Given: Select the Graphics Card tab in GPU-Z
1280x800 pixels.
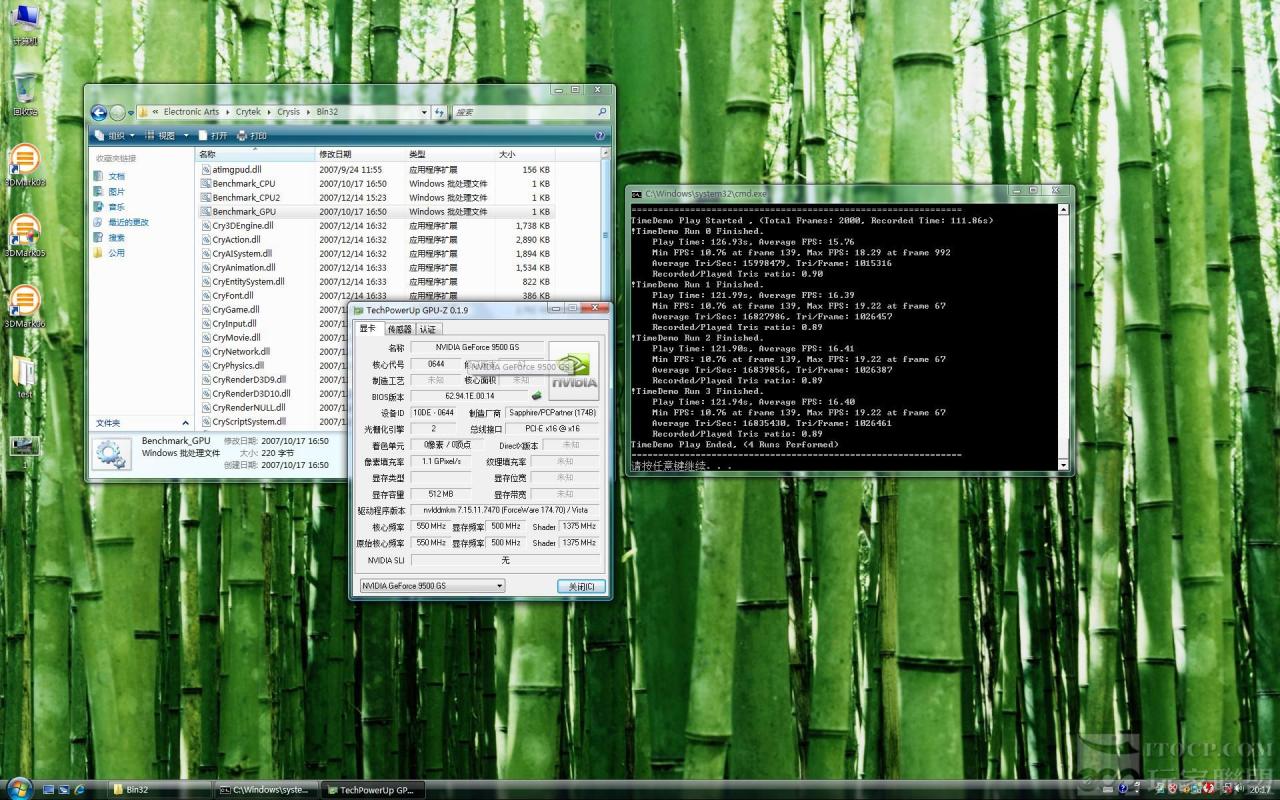Looking at the screenshot, I should [x=368, y=328].
